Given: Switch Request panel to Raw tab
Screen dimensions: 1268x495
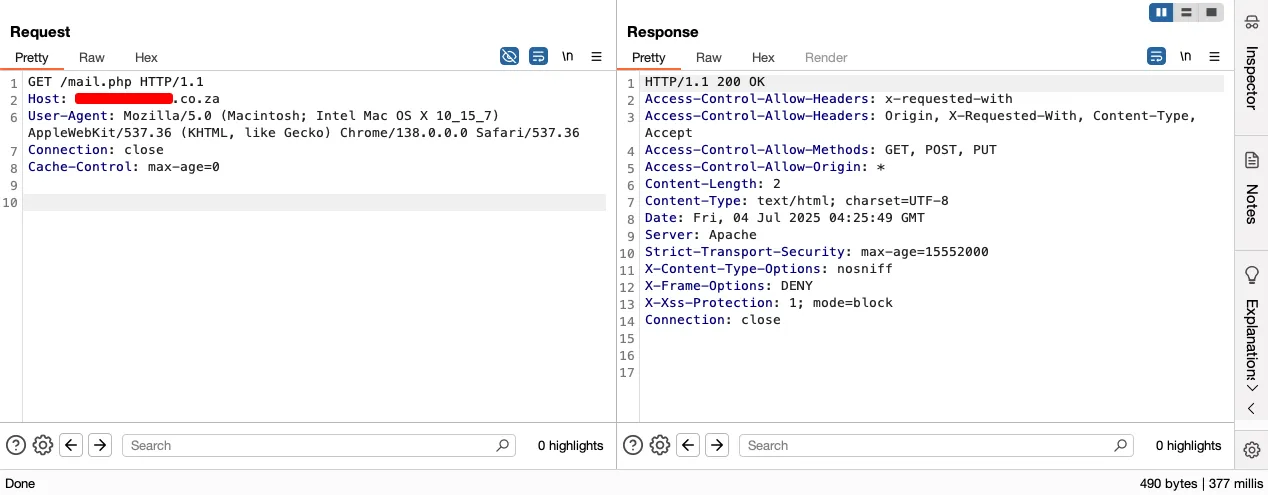Looking at the screenshot, I should pos(92,58).
